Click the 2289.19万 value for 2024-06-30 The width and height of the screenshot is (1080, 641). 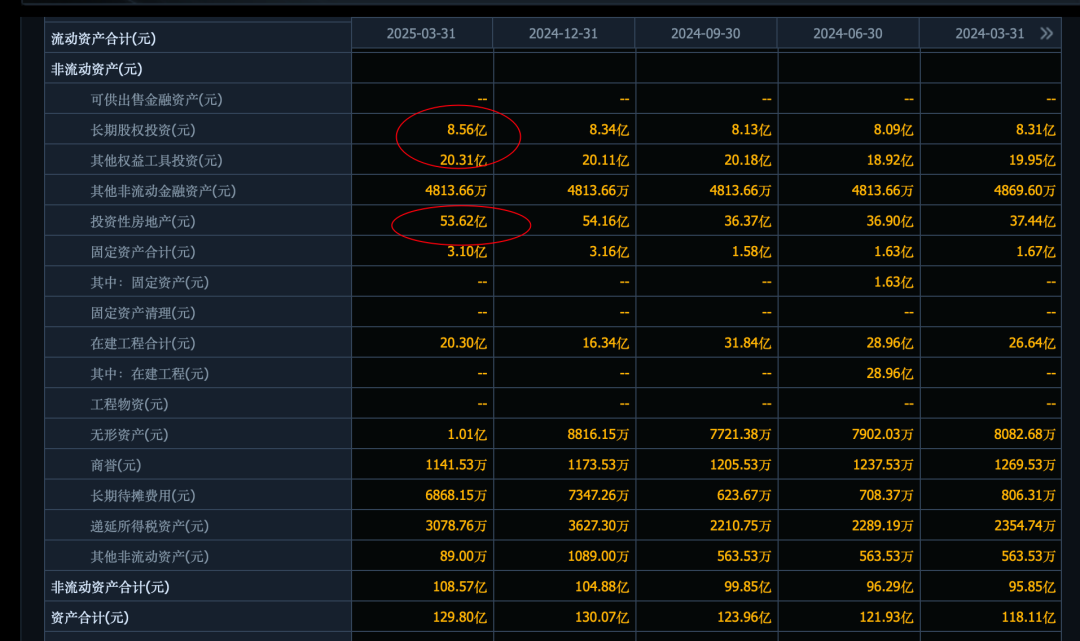(882, 525)
